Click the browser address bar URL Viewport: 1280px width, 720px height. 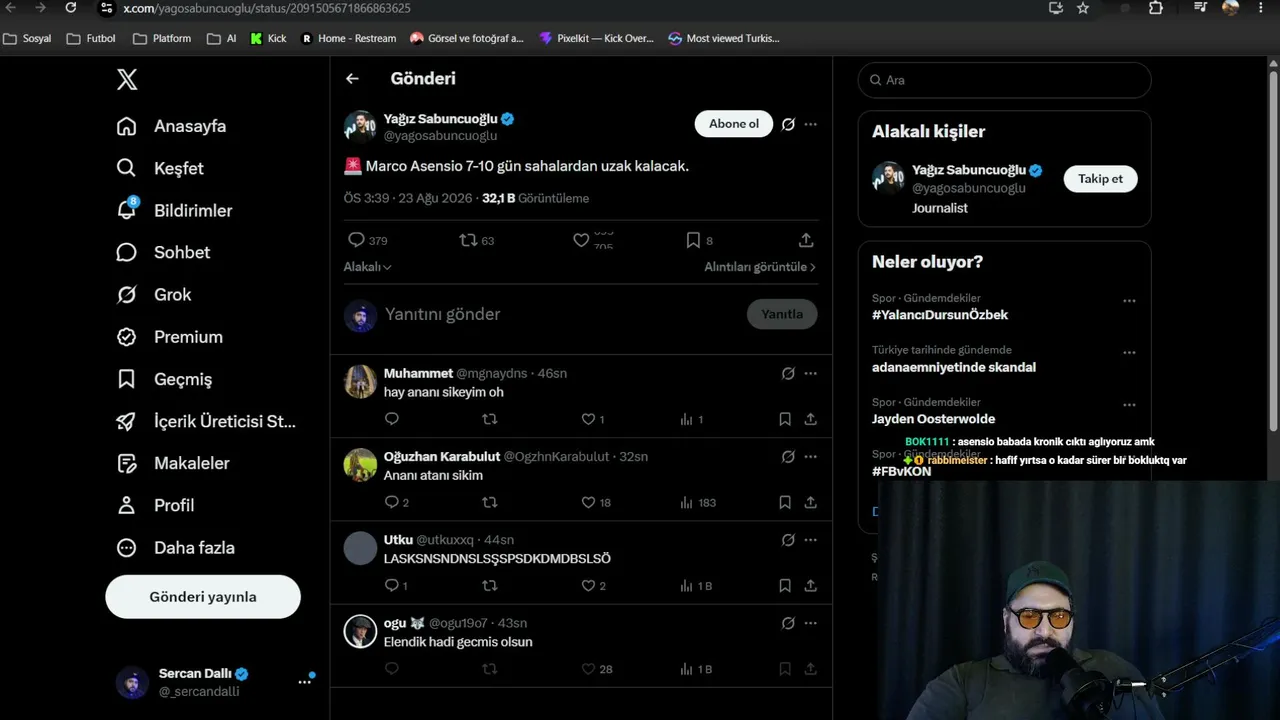(266, 8)
